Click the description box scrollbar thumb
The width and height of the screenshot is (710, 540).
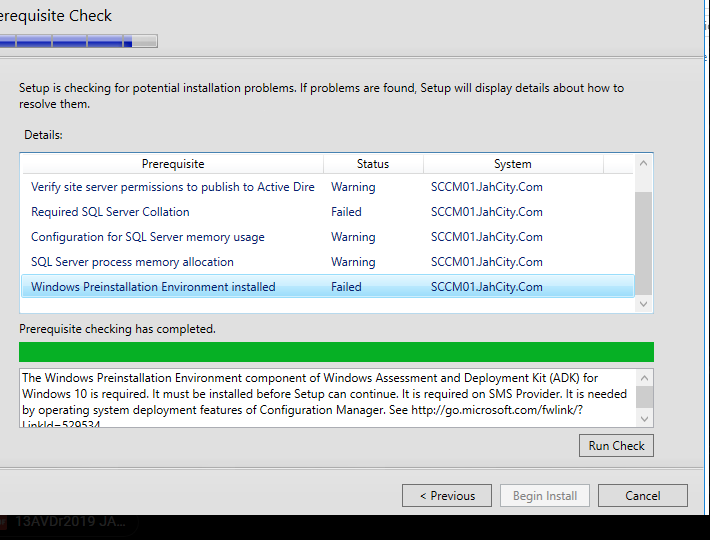[x=645, y=396]
